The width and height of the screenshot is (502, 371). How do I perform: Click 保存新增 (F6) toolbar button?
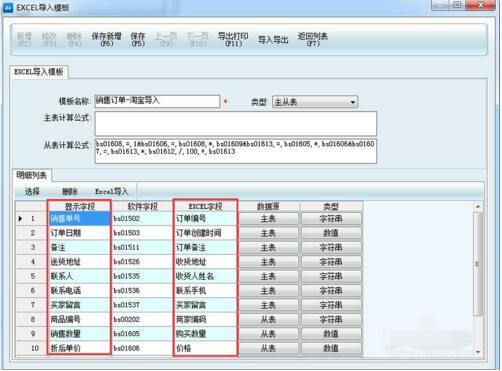coord(107,39)
